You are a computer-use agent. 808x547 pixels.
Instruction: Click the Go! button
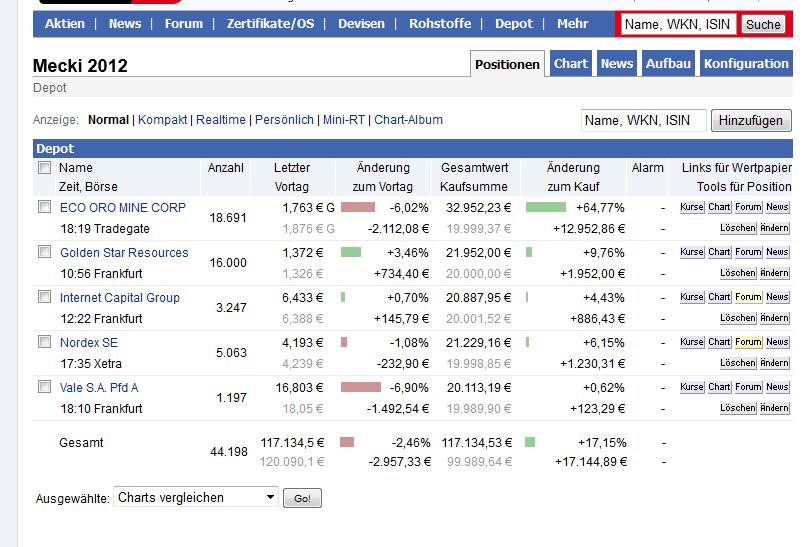click(302, 499)
